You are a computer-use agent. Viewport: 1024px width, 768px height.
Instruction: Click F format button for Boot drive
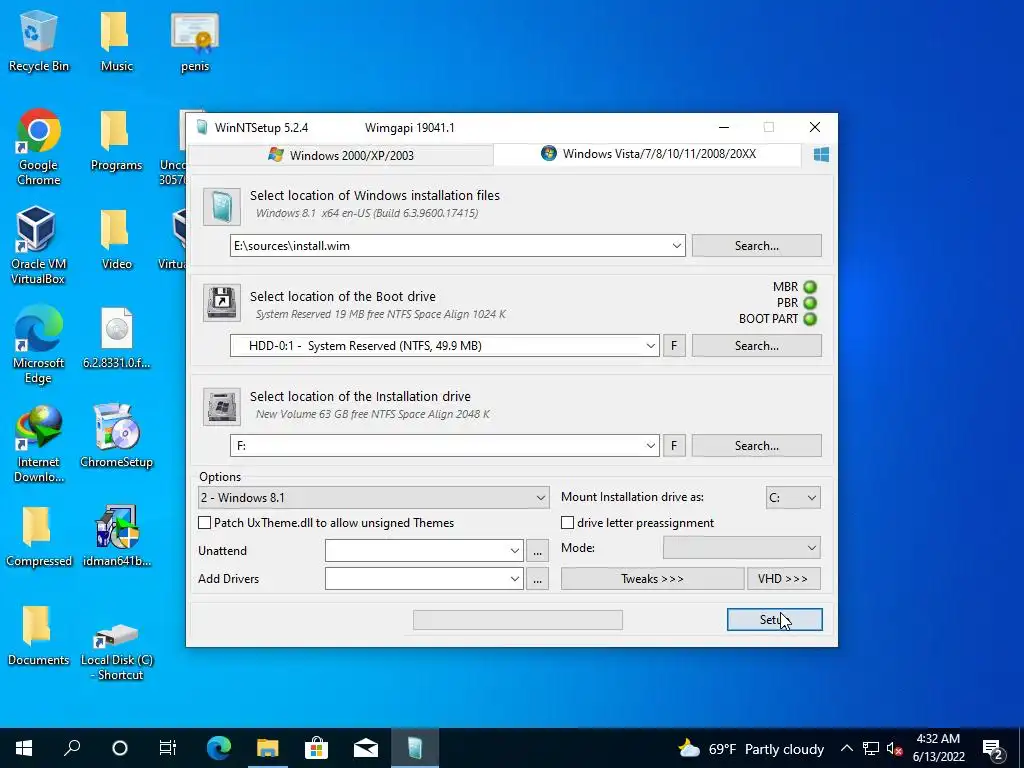[x=674, y=345]
